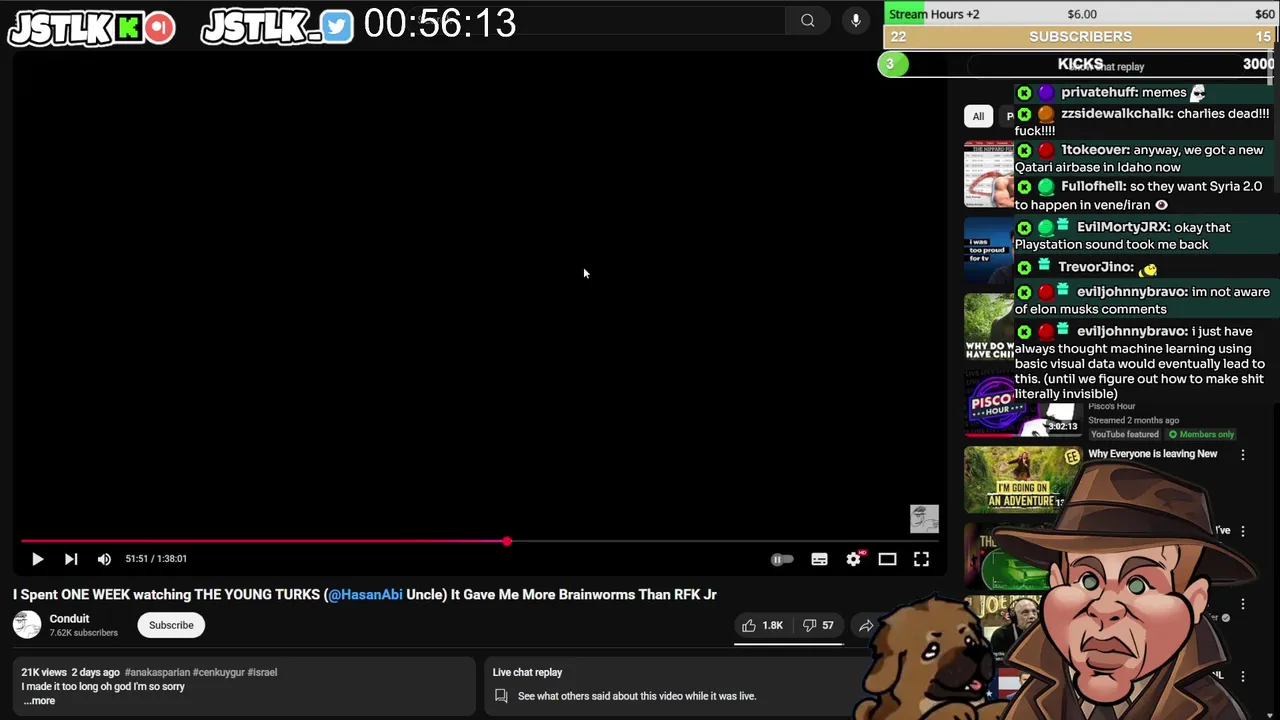Like the video with thumbs up
1280x720 pixels.
[x=761, y=625]
